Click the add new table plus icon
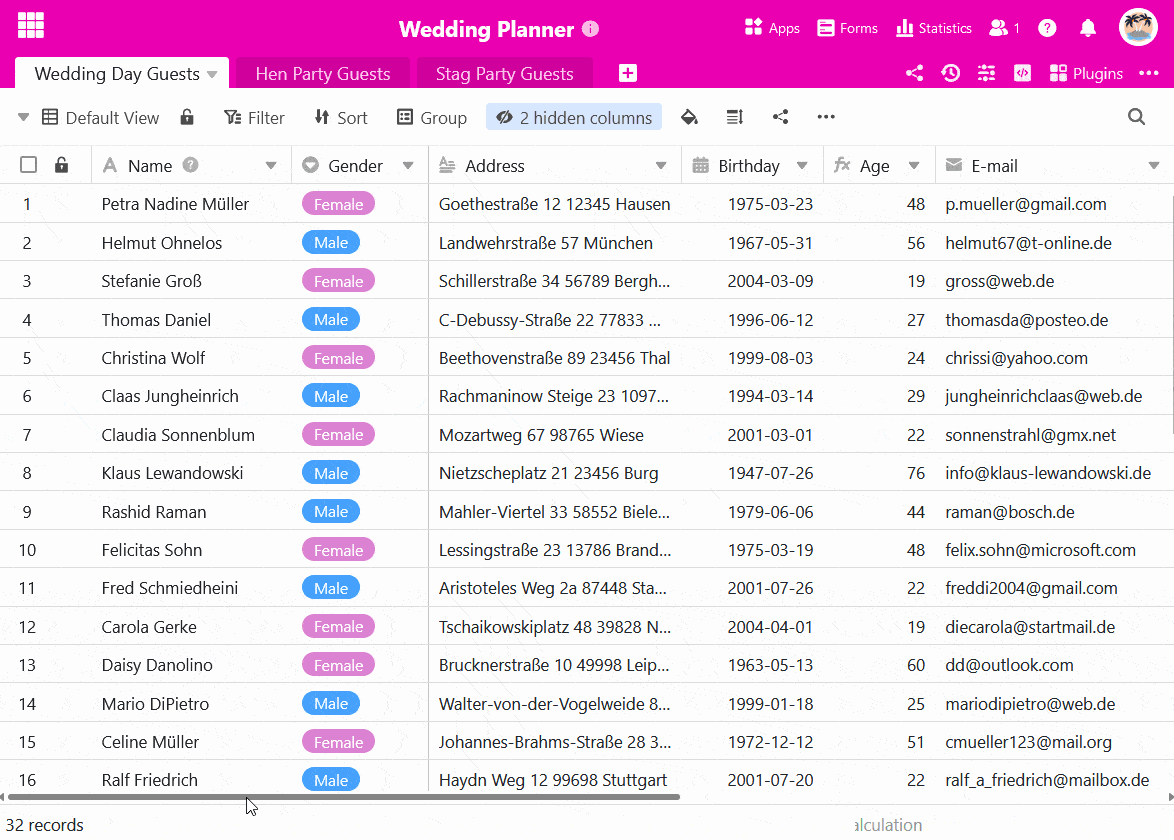Screen dimensions: 1174x840 point(628,73)
